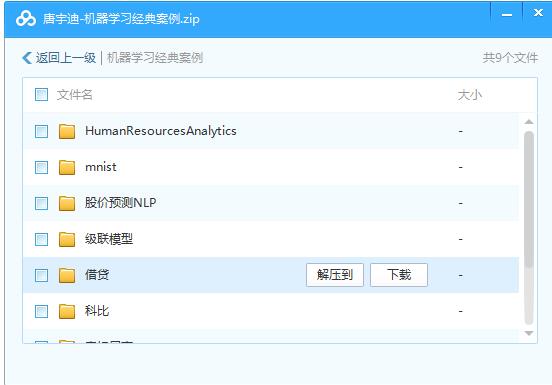Click the 股价预测NLP folder icon

point(67,203)
